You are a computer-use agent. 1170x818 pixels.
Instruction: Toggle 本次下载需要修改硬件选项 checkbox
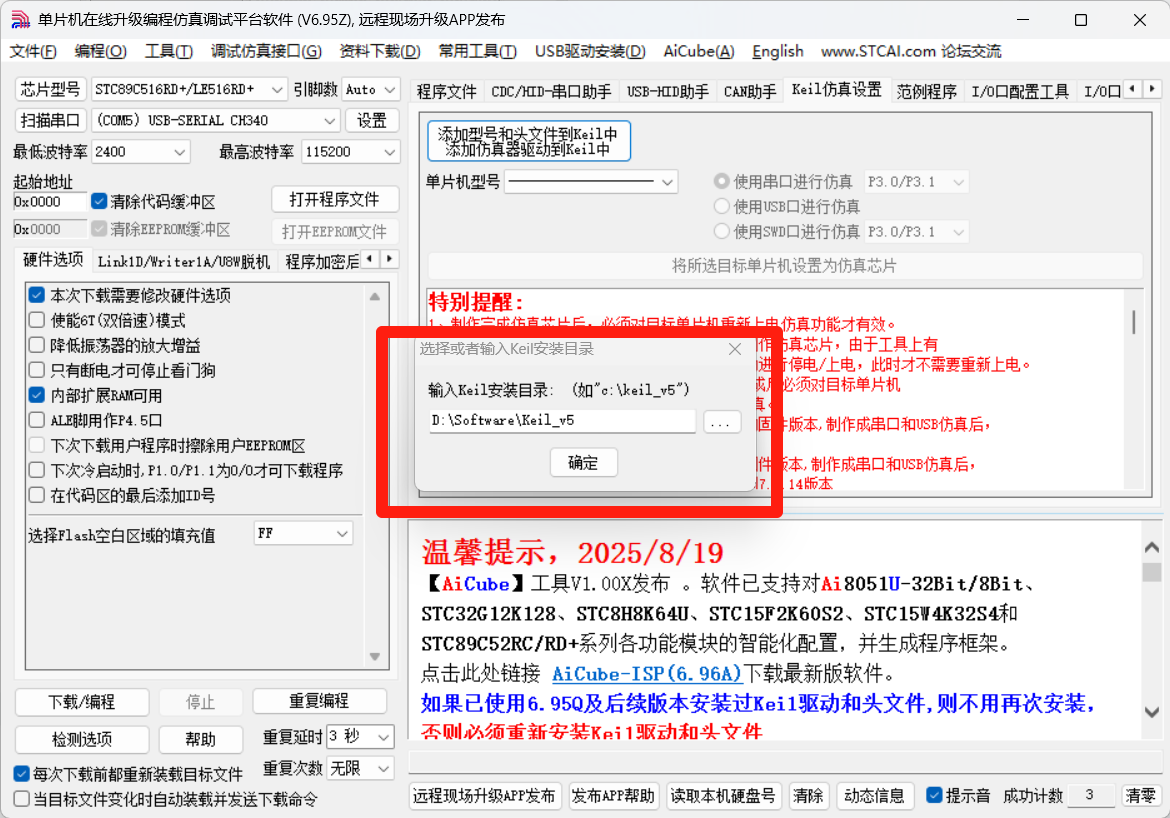point(37,296)
